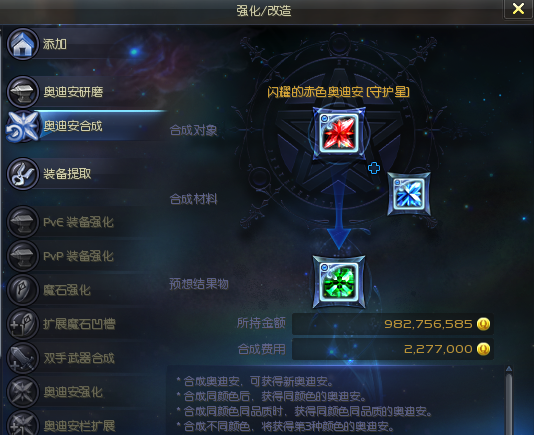Open the 奥迪安栏扩展 menu entry
Screen dimensions: 534x435
pos(79,426)
